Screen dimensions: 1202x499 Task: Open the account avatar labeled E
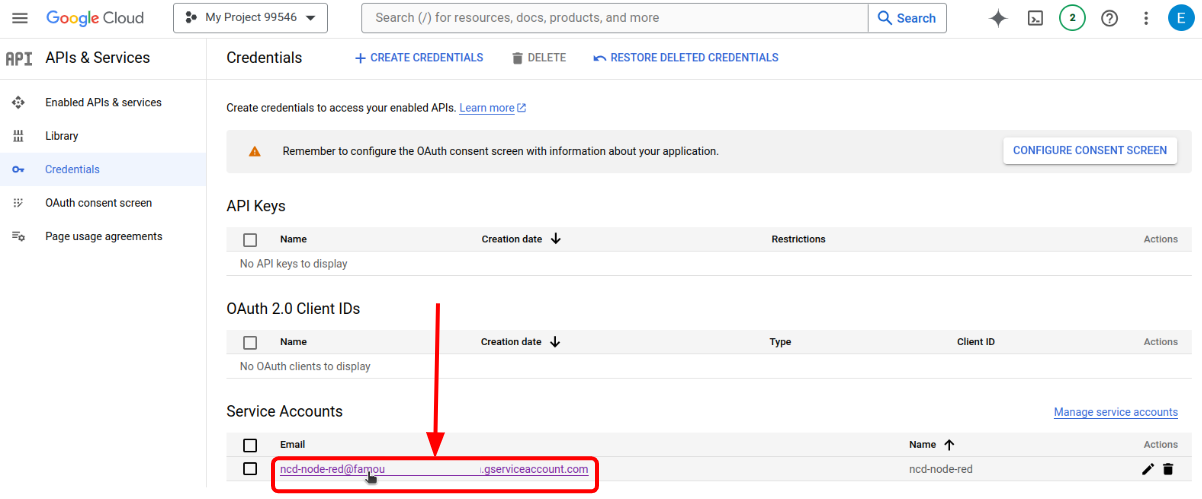1182,18
